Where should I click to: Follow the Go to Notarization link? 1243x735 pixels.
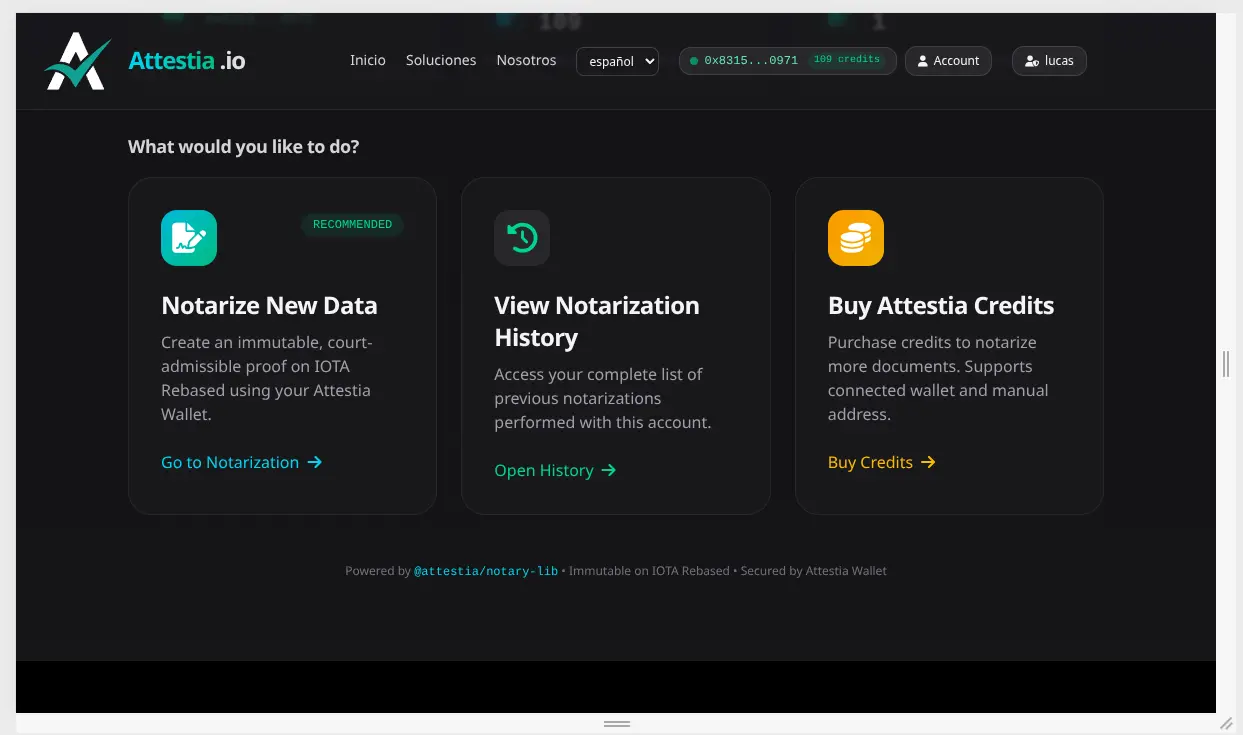click(241, 462)
